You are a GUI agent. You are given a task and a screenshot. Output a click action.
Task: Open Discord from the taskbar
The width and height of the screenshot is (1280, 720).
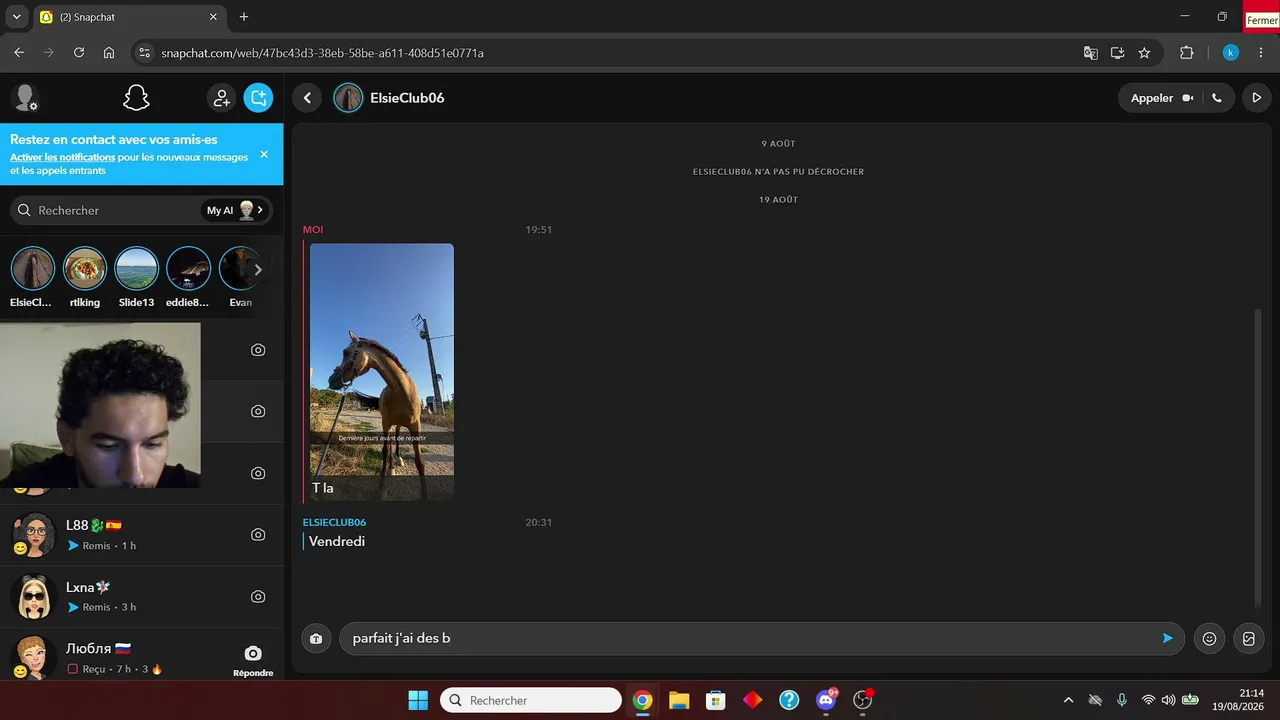coord(826,700)
